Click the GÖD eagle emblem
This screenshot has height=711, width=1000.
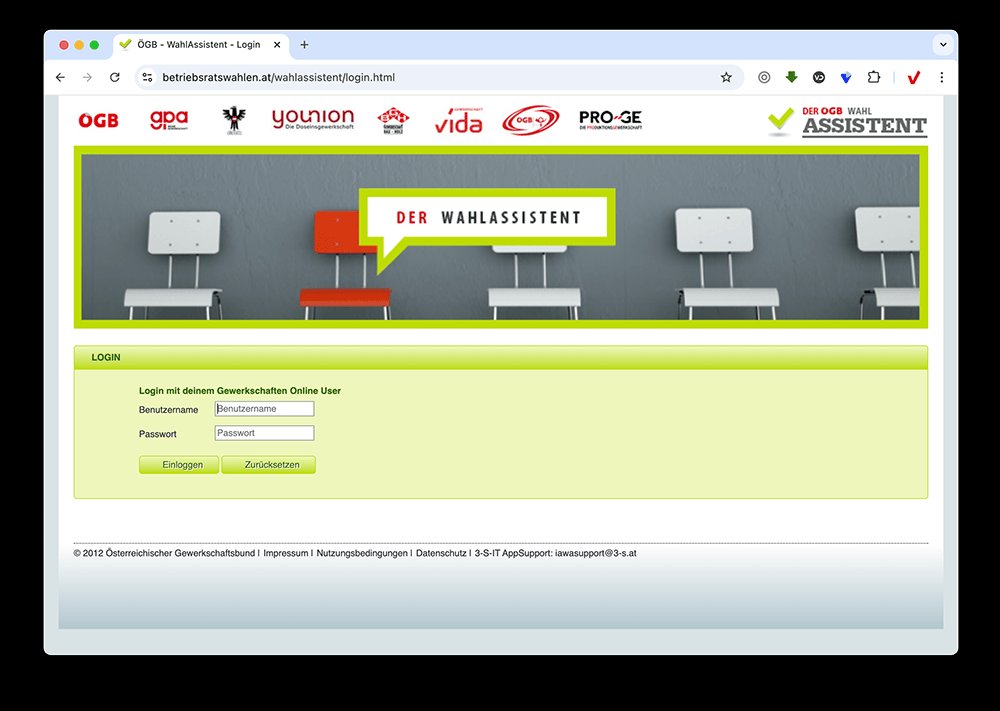pos(232,119)
